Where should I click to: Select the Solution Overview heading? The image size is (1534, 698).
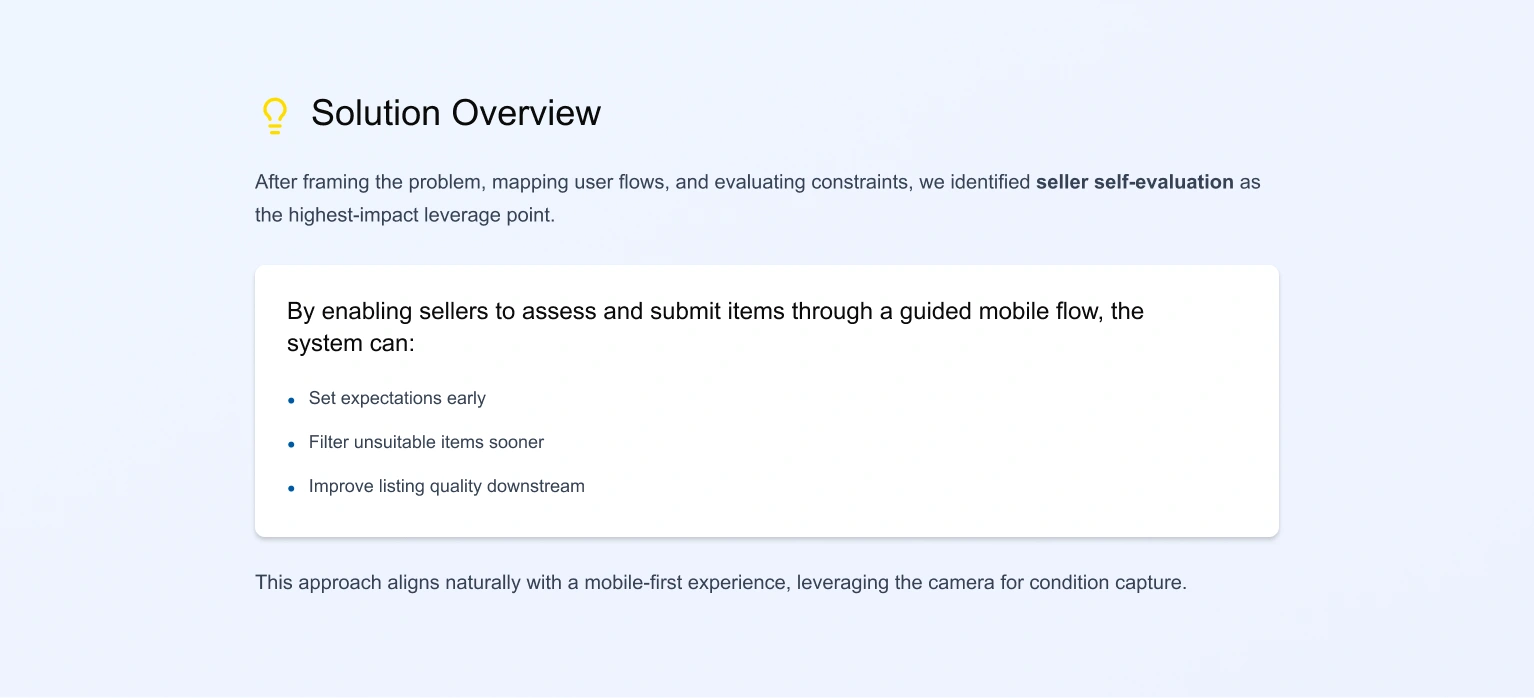click(x=455, y=113)
